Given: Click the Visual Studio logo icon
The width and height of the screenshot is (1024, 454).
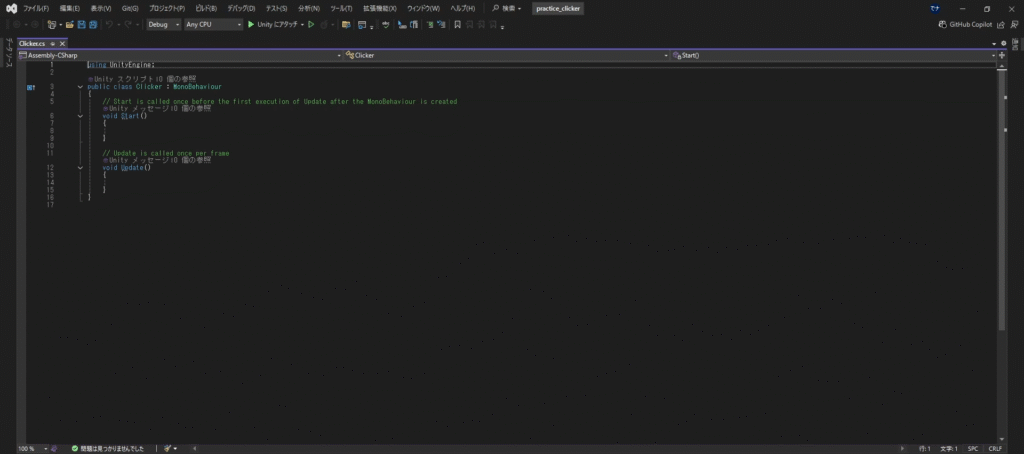Looking at the screenshot, I should [11, 8].
